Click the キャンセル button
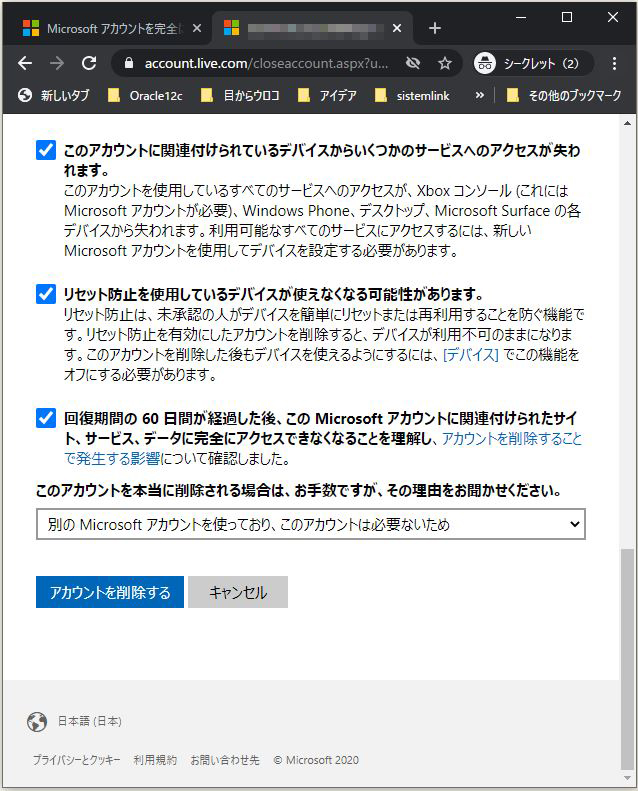The width and height of the screenshot is (638, 791). (x=238, y=592)
